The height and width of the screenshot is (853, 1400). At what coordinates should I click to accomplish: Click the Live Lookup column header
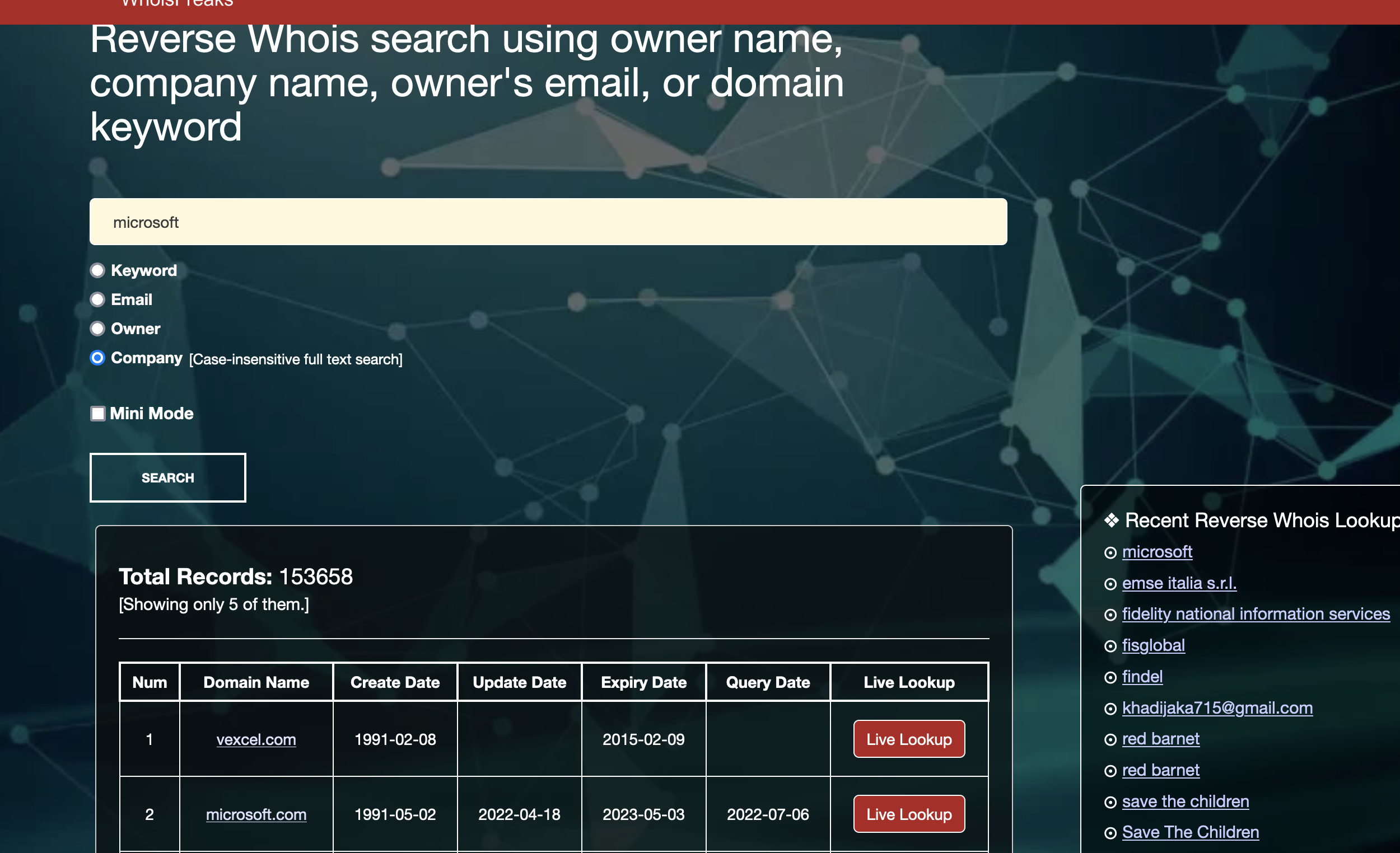(909, 682)
